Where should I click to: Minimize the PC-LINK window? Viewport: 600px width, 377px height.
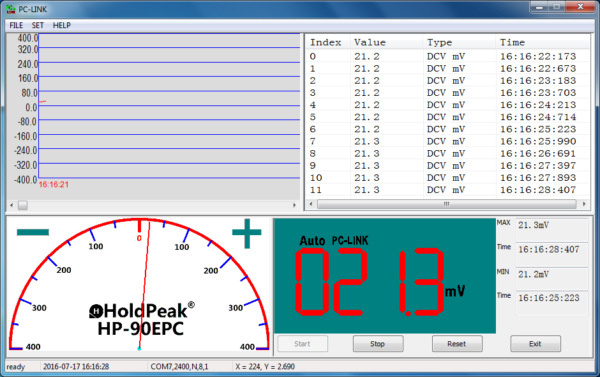(x=540, y=7)
